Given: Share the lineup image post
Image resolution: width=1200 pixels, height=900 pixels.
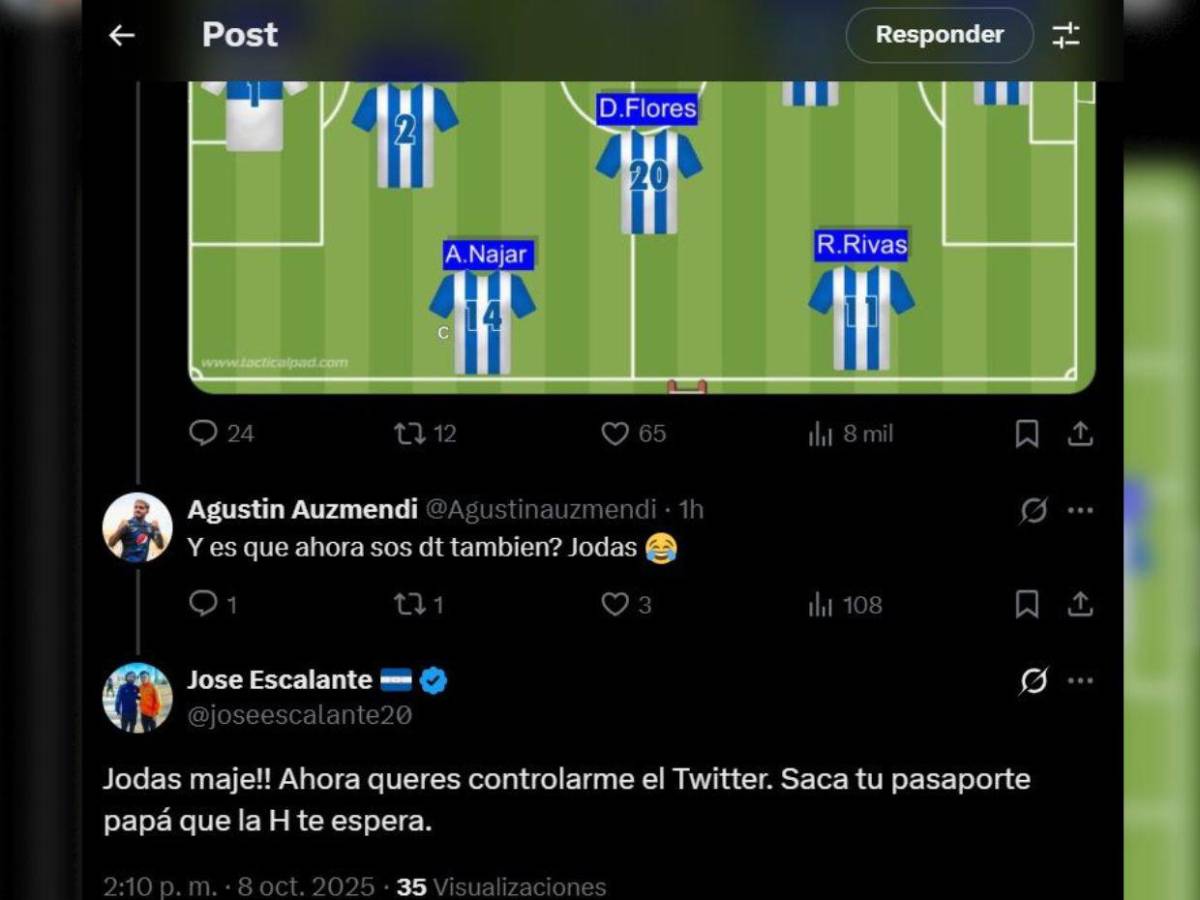Looking at the screenshot, I should coord(1080,433).
